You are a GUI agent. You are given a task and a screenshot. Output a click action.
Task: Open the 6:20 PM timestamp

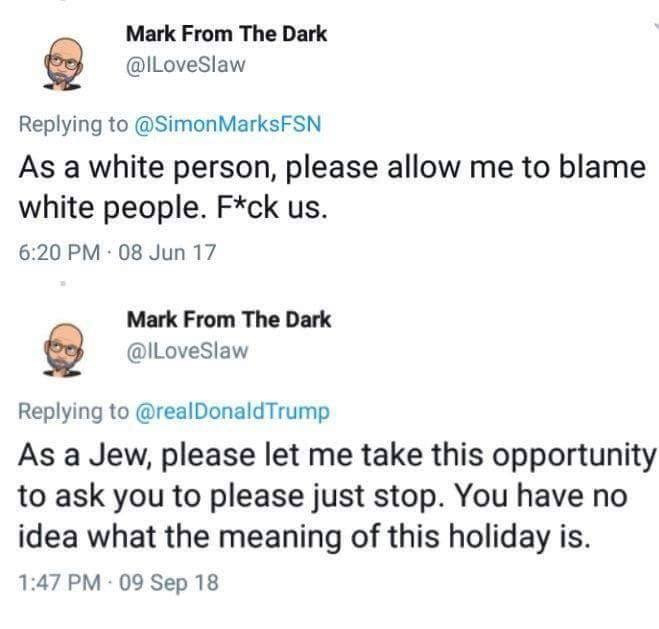tap(59, 253)
